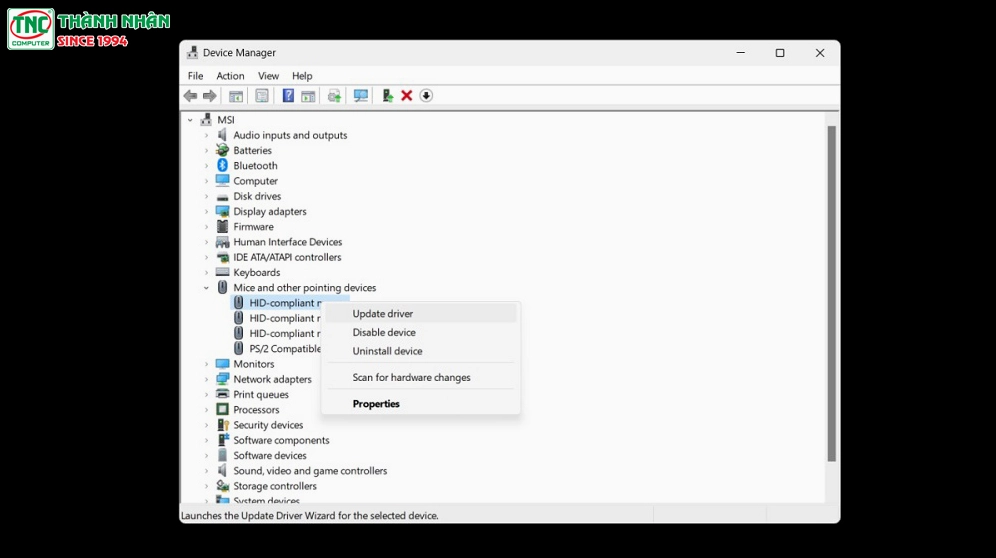Click Properties in the context menu
The image size is (996, 558).
[x=376, y=404]
